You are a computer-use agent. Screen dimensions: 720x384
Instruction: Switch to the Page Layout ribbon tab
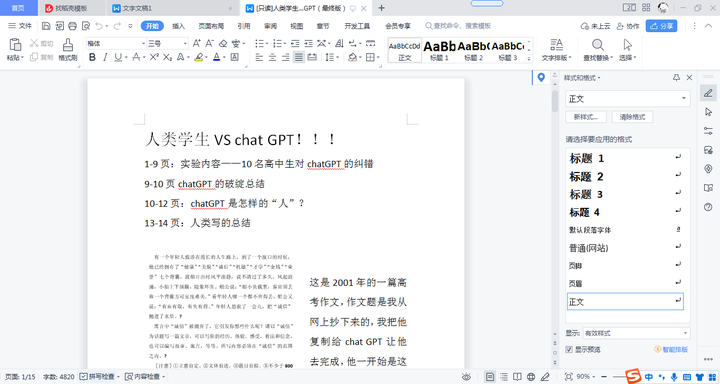pyautogui.click(x=211, y=26)
